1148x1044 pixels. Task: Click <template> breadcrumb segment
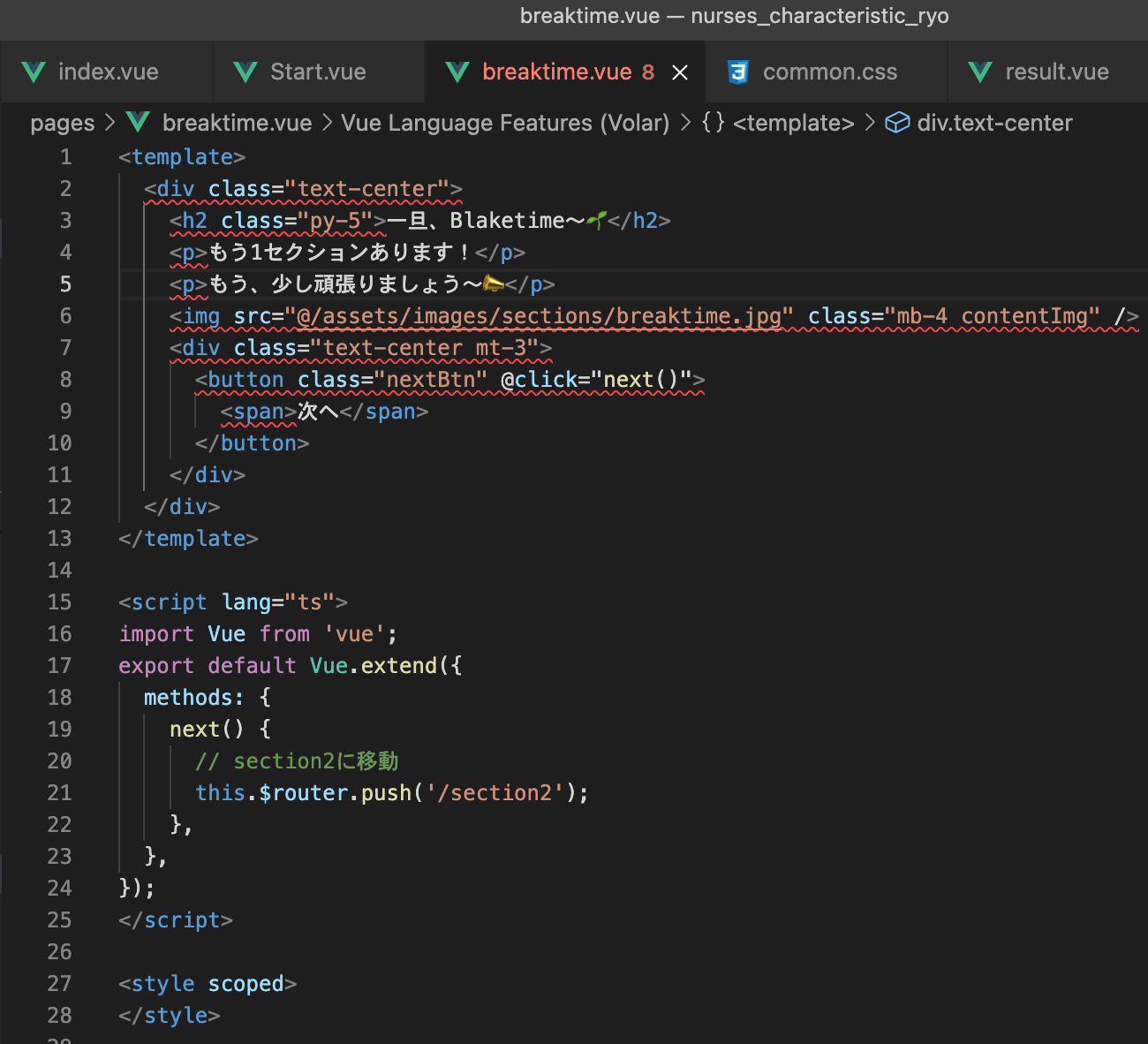point(793,123)
